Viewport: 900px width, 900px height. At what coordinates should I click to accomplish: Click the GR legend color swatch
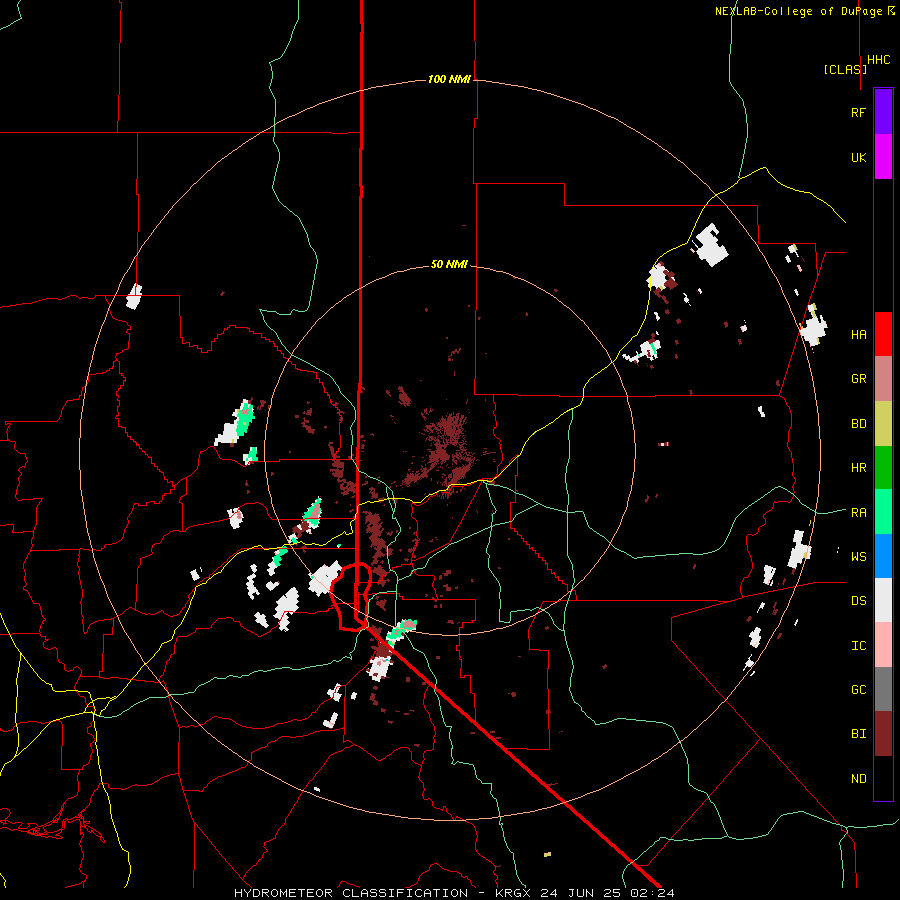(883, 379)
